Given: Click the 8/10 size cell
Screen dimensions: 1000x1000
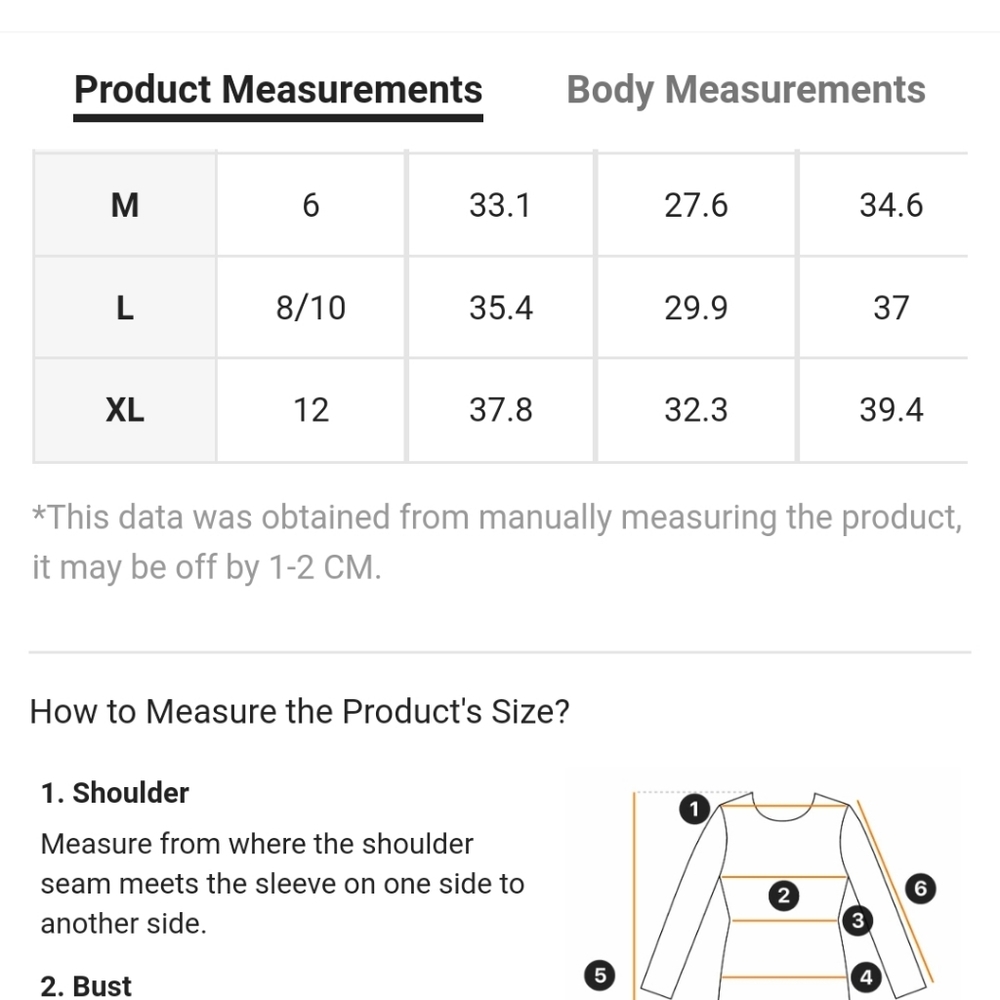Looking at the screenshot, I should (x=311, y=308).
